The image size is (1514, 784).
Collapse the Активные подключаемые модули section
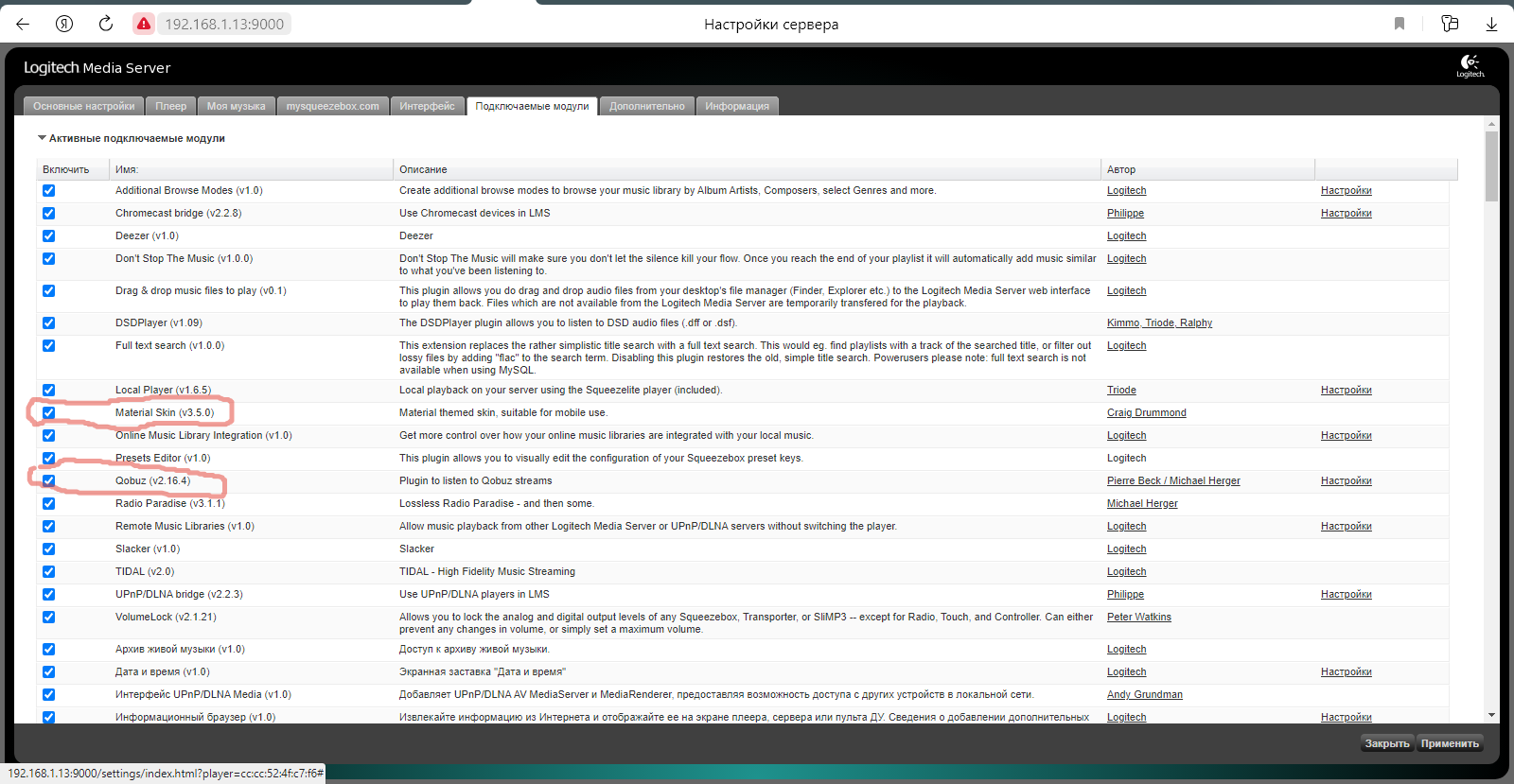click(42, 138)
